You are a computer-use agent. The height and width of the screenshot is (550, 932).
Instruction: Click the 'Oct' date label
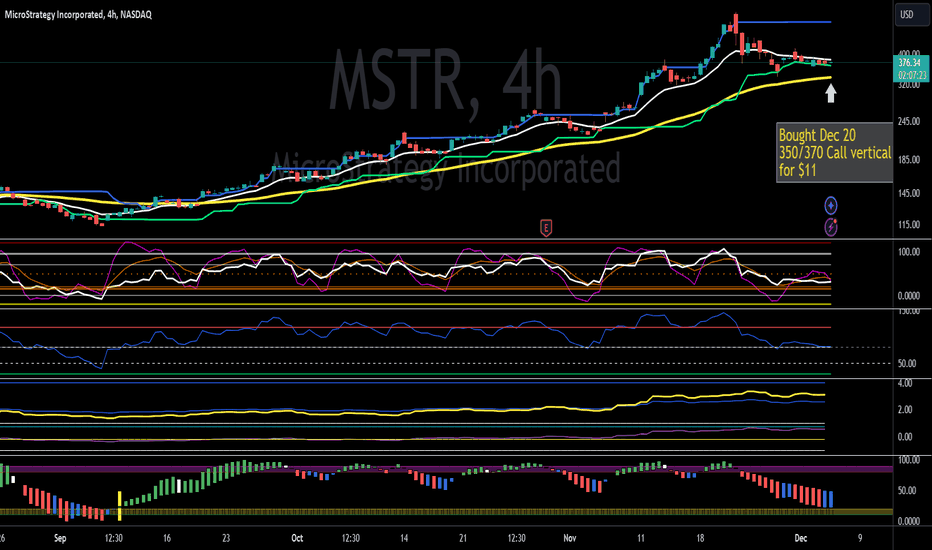pos(297,538)
